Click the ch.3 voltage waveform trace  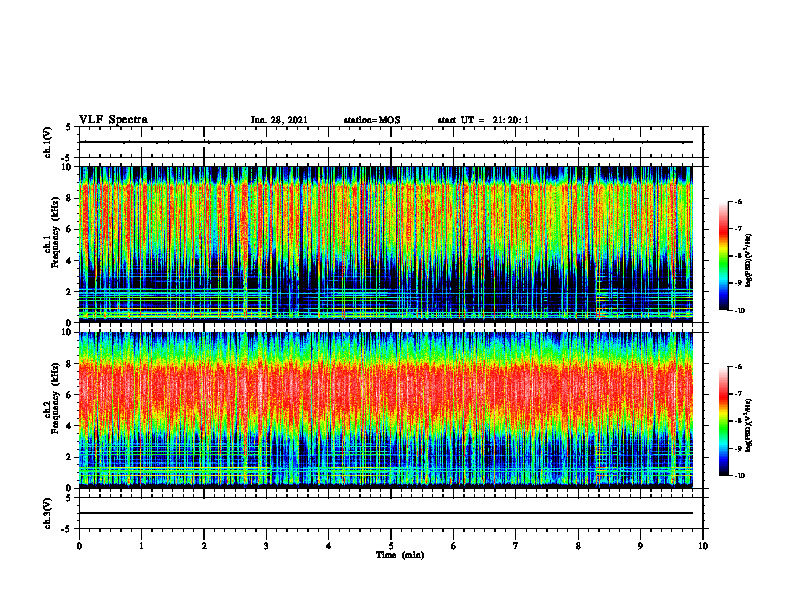(385, 513)
